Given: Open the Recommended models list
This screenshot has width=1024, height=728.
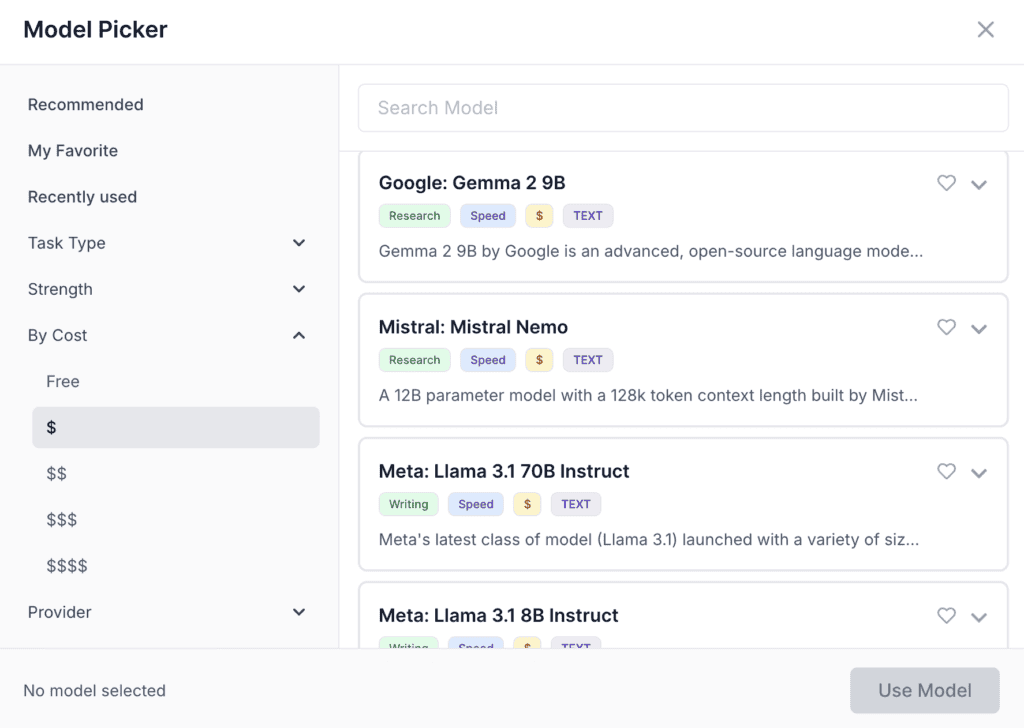Looking at the screenshot, I should (x=86, y=105).
